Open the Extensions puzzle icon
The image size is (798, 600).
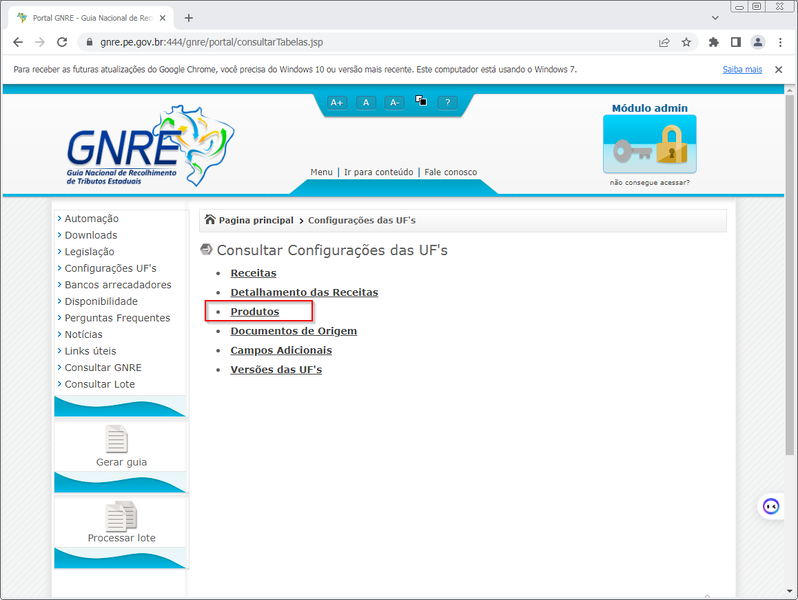point(714,42)
